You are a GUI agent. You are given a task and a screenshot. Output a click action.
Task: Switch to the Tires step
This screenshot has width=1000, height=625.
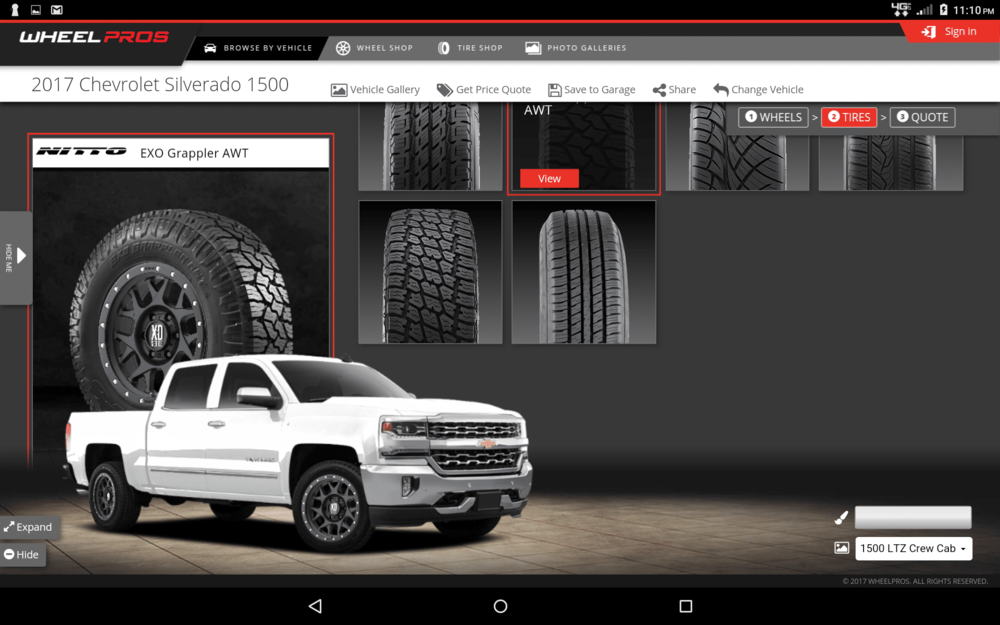(848, 117)
